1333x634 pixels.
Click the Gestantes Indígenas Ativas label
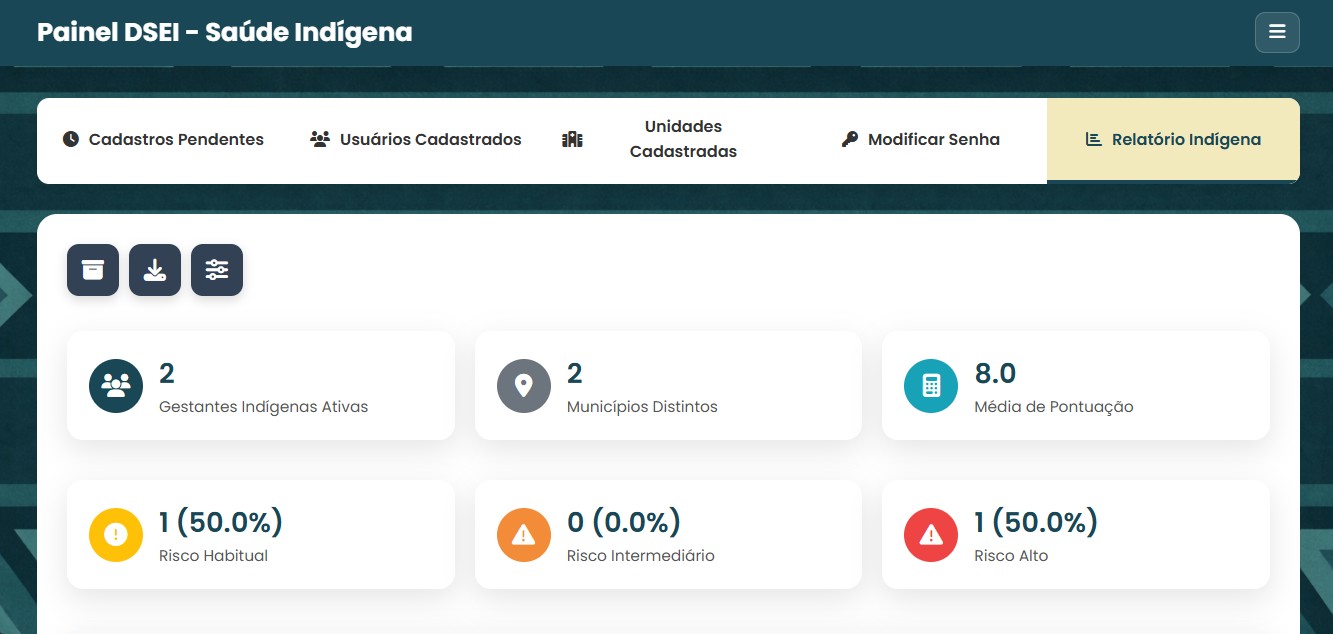point(264,407)
